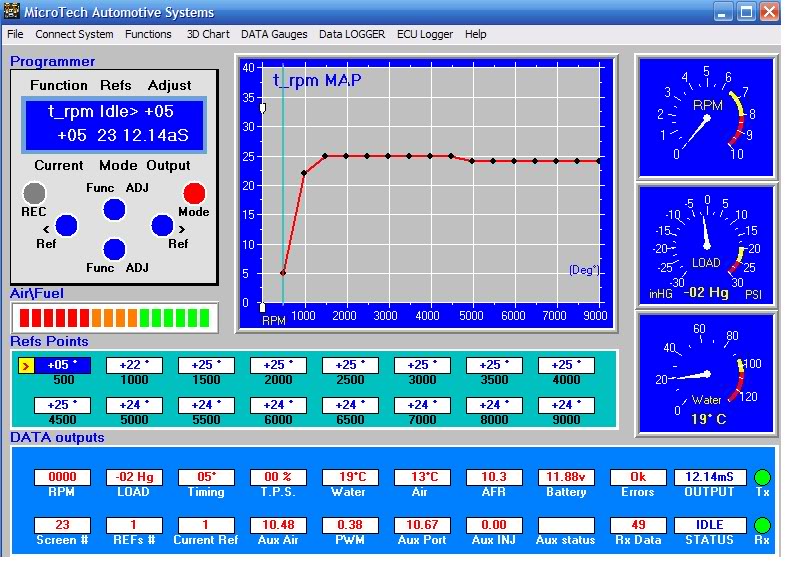The height and width of the screenshot is (573, 790).
Task: Select the 4500 RPM ref point
Action: [x=62, y=405]
